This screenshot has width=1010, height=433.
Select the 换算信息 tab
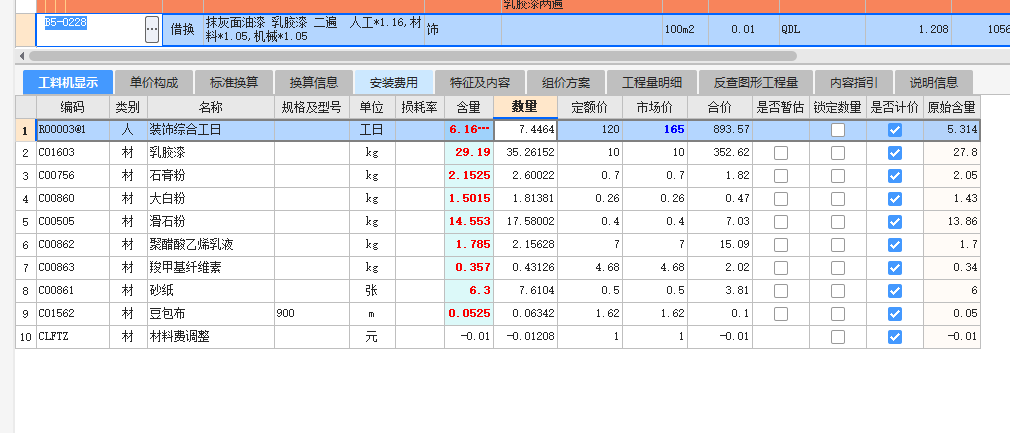313,82
